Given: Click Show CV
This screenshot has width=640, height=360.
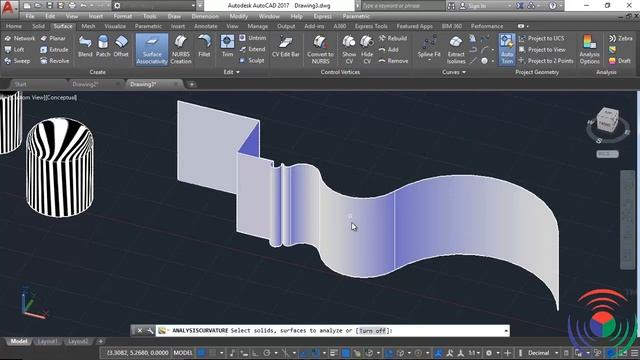Looking at the screenshot, I should [x=349, y=49].
